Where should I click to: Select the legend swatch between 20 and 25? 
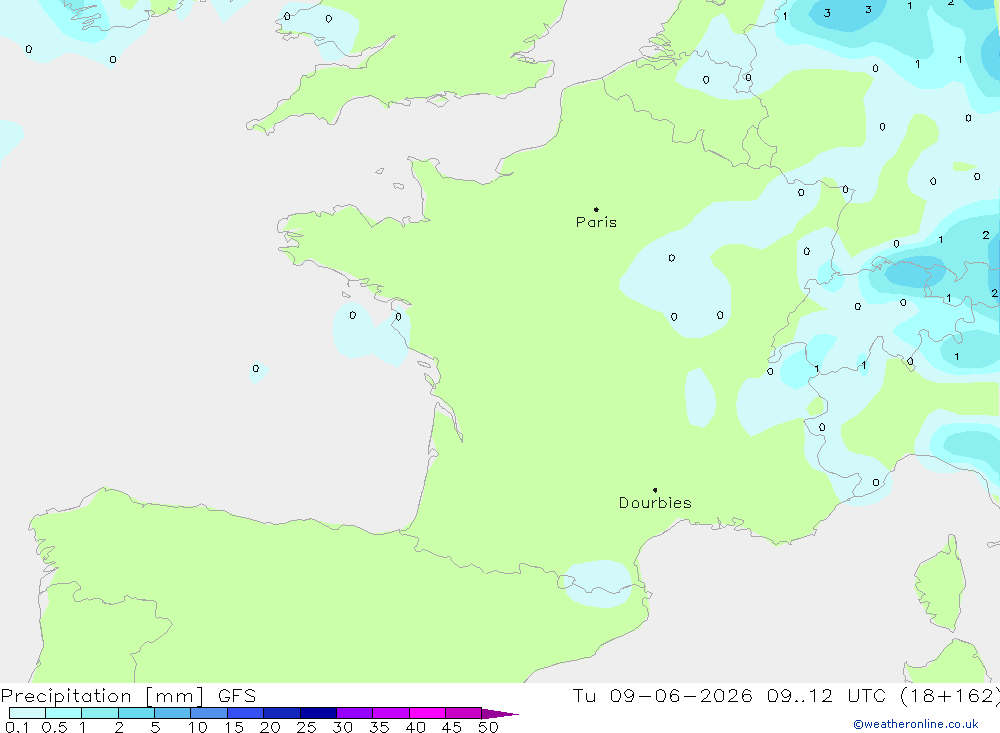[x=282, y=713]
